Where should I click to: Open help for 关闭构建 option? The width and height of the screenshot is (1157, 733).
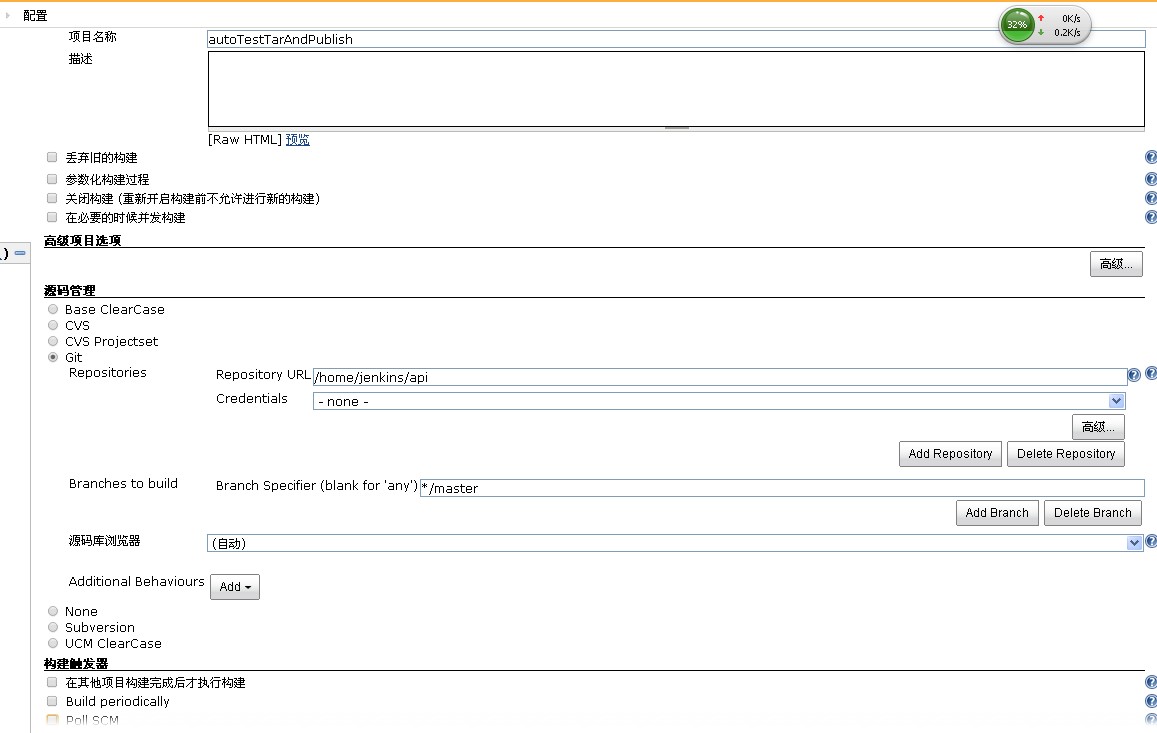point(1150,199)
